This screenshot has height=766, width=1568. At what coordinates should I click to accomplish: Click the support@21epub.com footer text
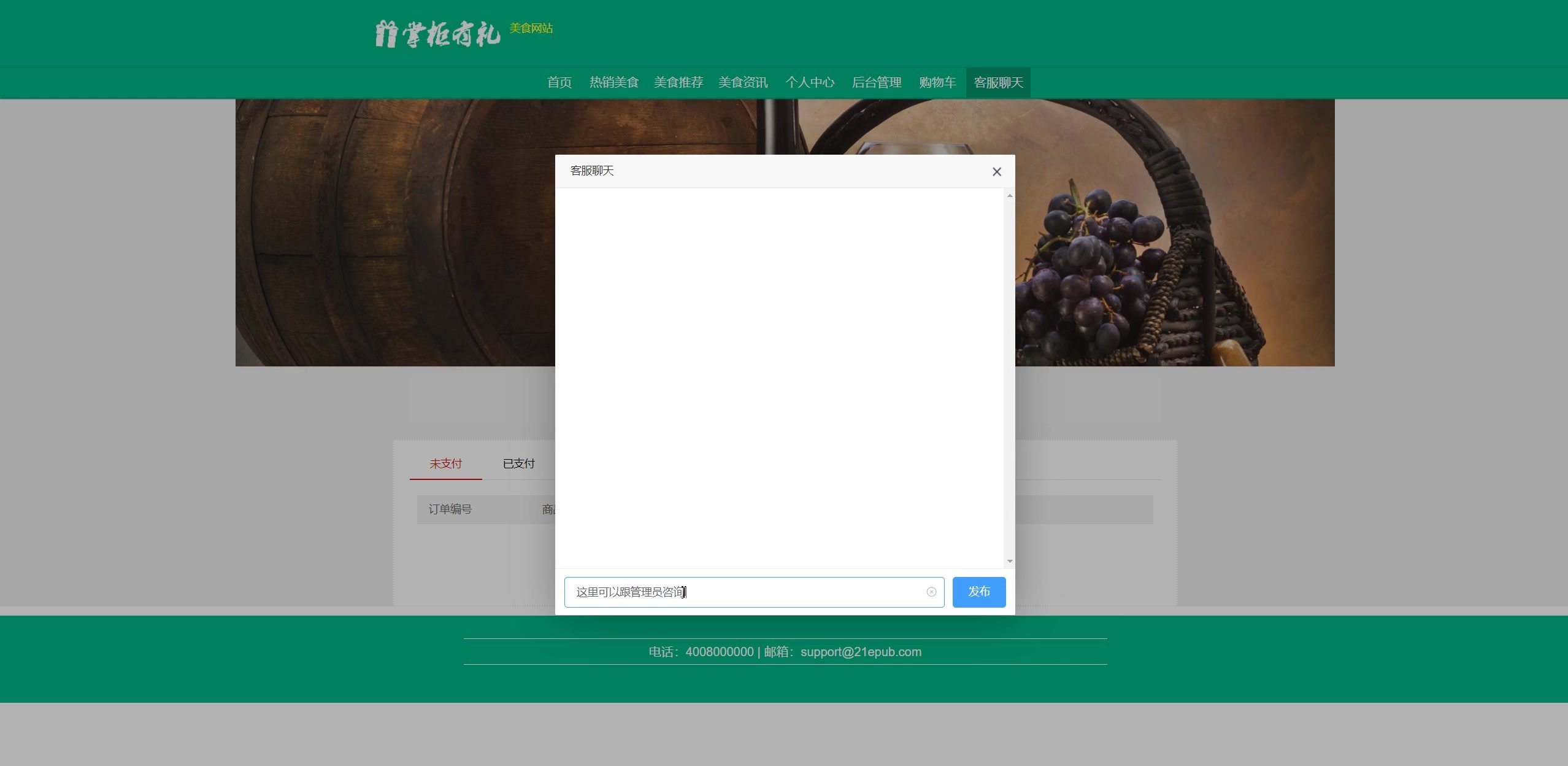pyautogui.click(x=860, y=652)
